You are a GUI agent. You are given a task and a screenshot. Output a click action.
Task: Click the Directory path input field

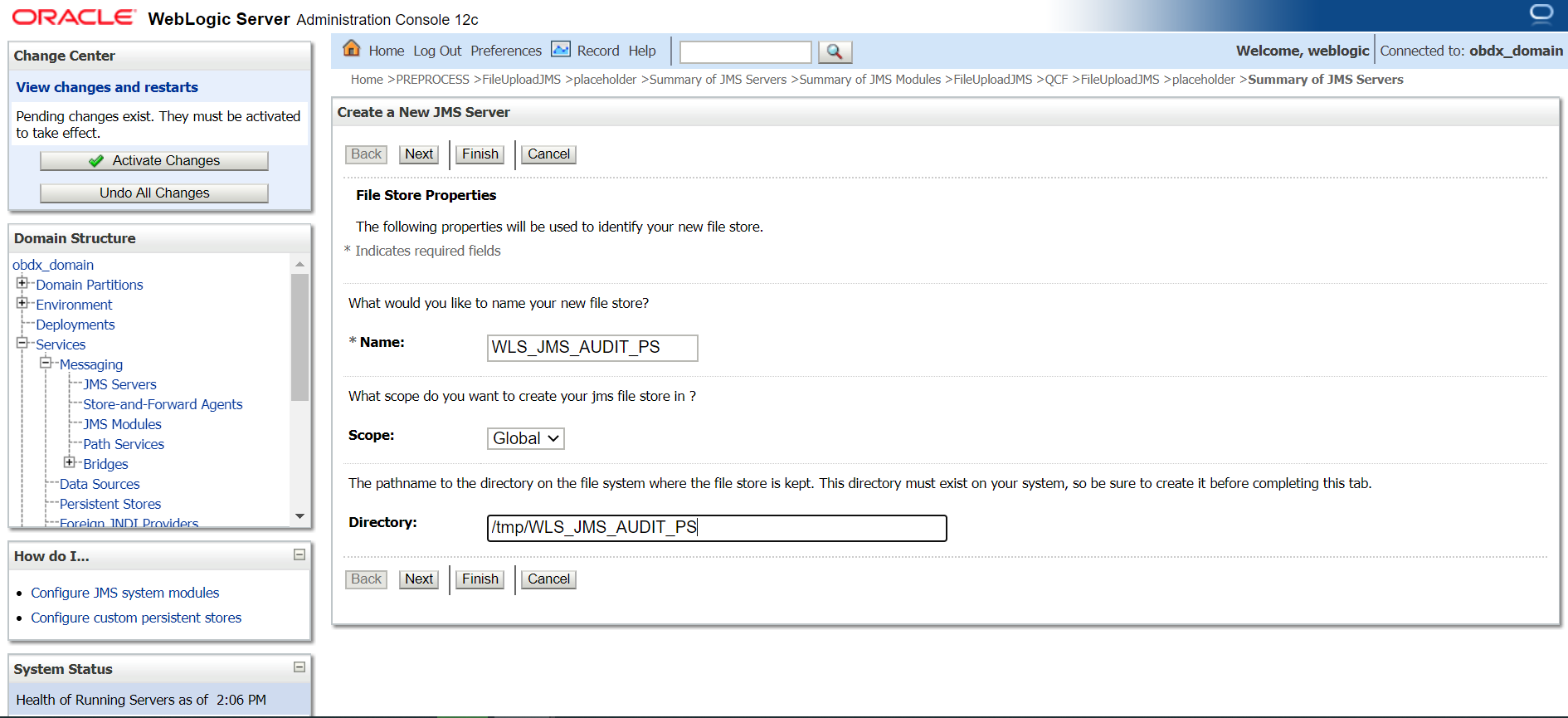tap(717, 528)
